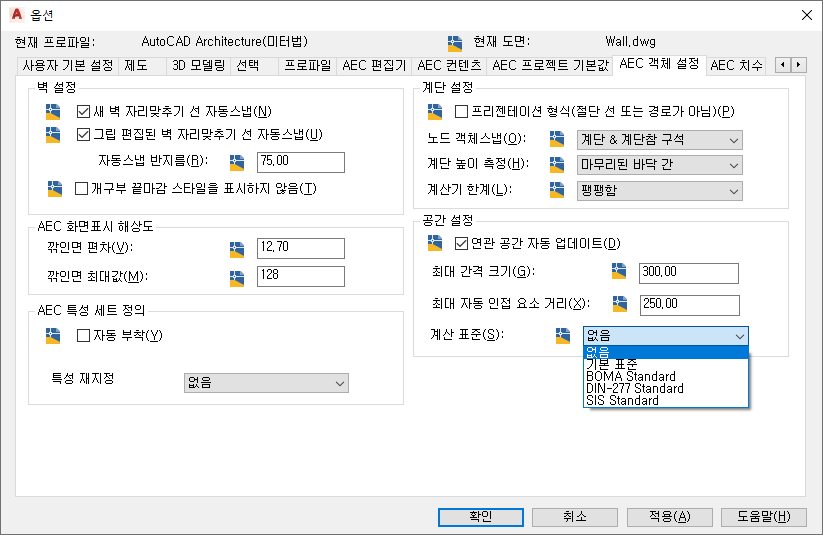Click the drawing icon next to 계산기 한계
Screen dimensions: 823x535
click(557, 190)
